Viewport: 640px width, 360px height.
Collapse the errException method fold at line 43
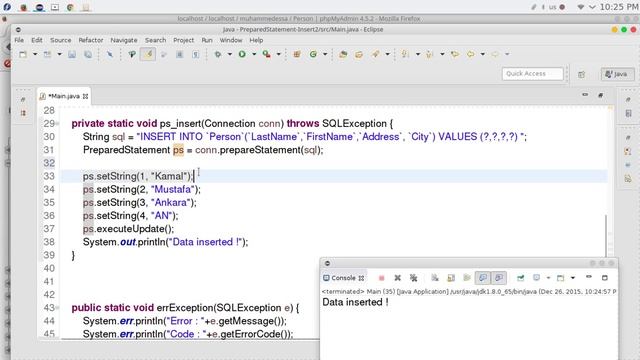[x=57, y=307]
